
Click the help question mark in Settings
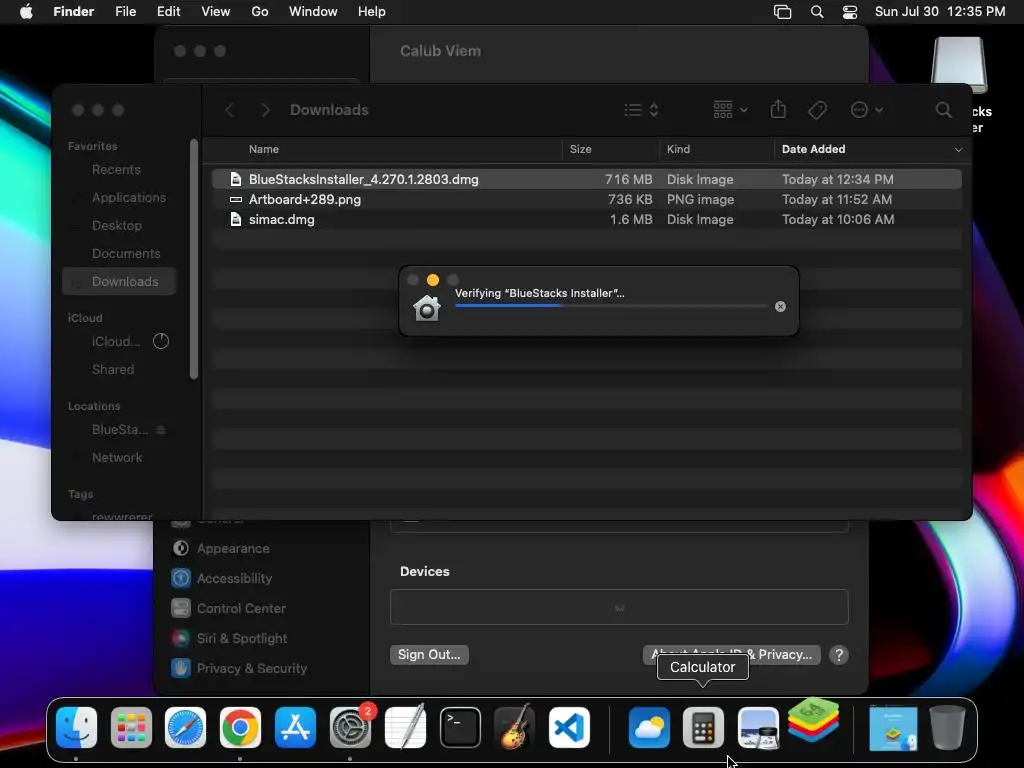tap(839, 654)
